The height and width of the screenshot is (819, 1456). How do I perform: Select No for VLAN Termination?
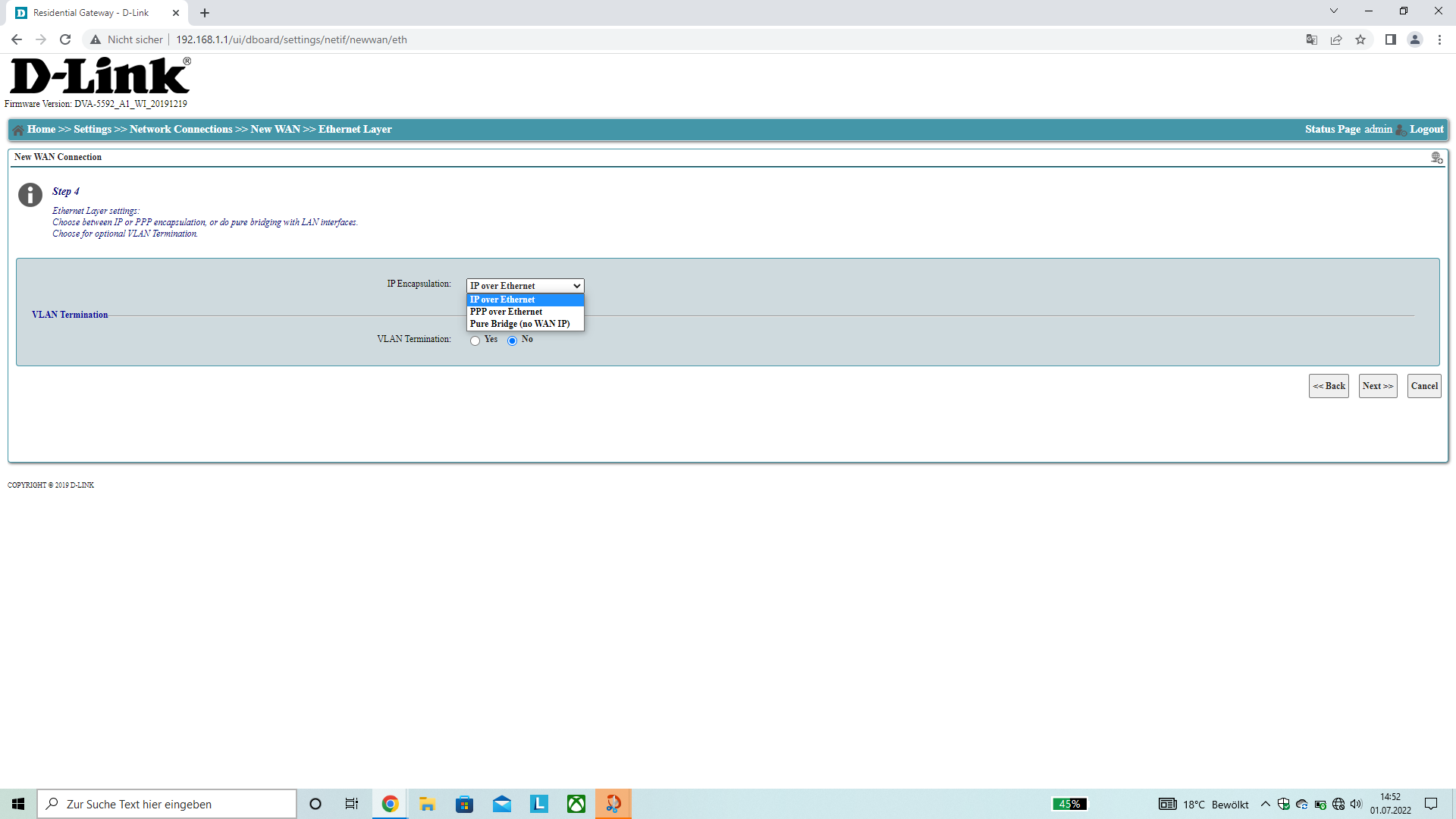[x=513, y=340]
